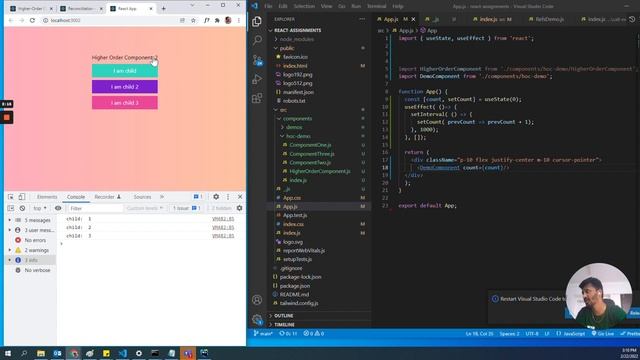Switch to the Sources tab in DevTools
640x360 pixels.
click(142, 197)
